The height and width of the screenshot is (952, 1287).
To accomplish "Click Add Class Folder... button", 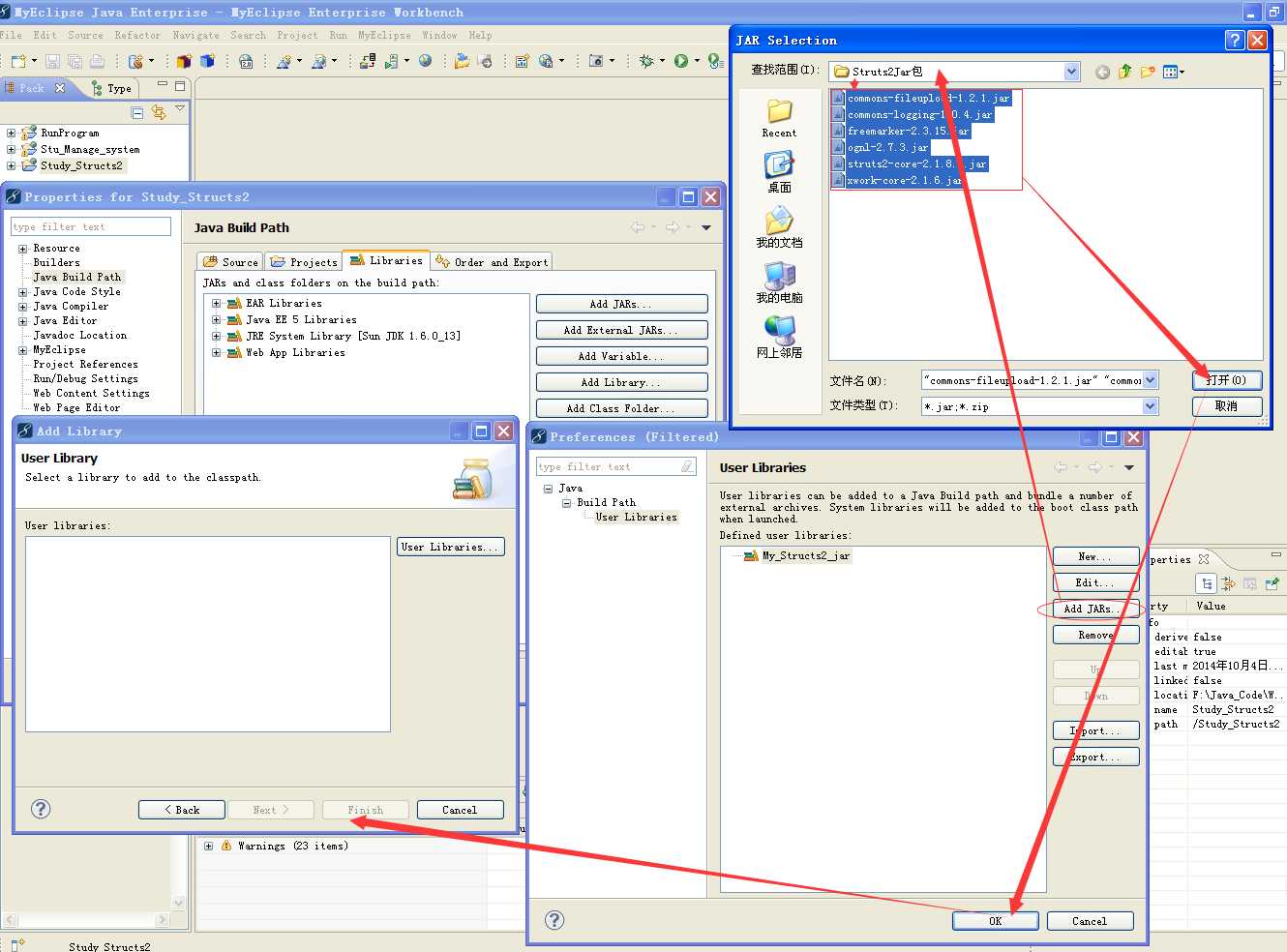I will 621,408.
